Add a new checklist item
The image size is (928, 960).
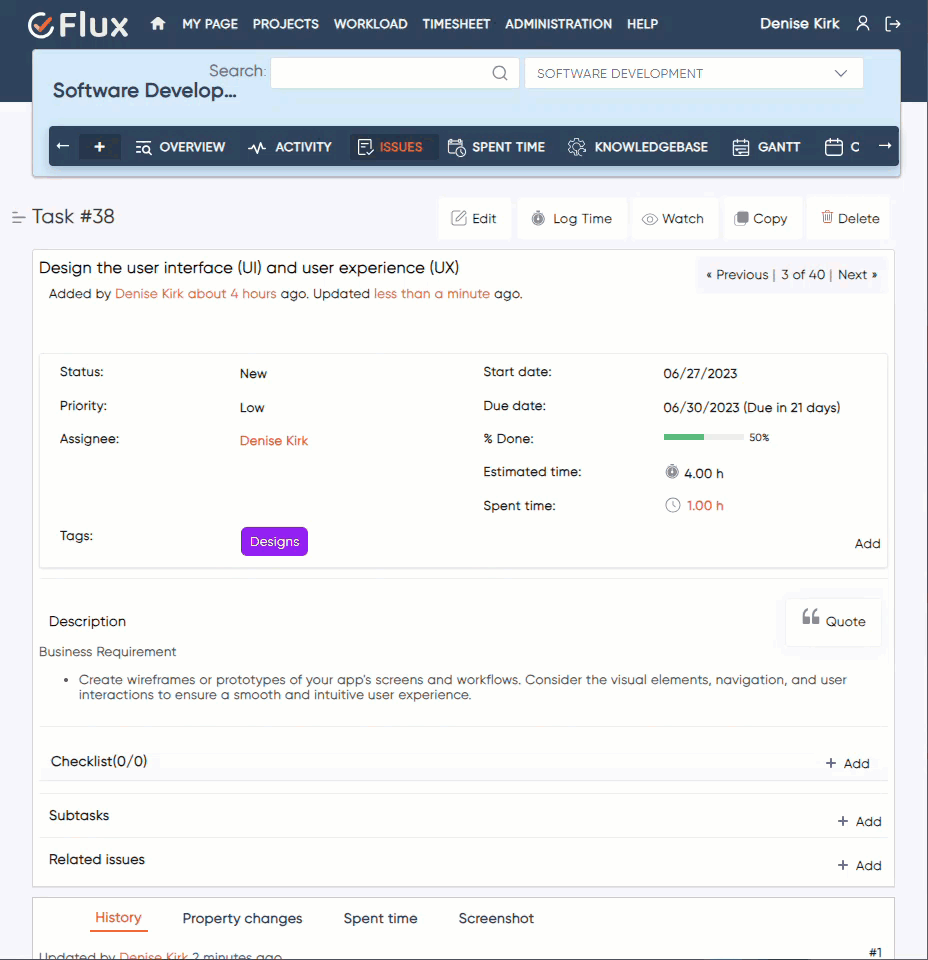[847, 763]
